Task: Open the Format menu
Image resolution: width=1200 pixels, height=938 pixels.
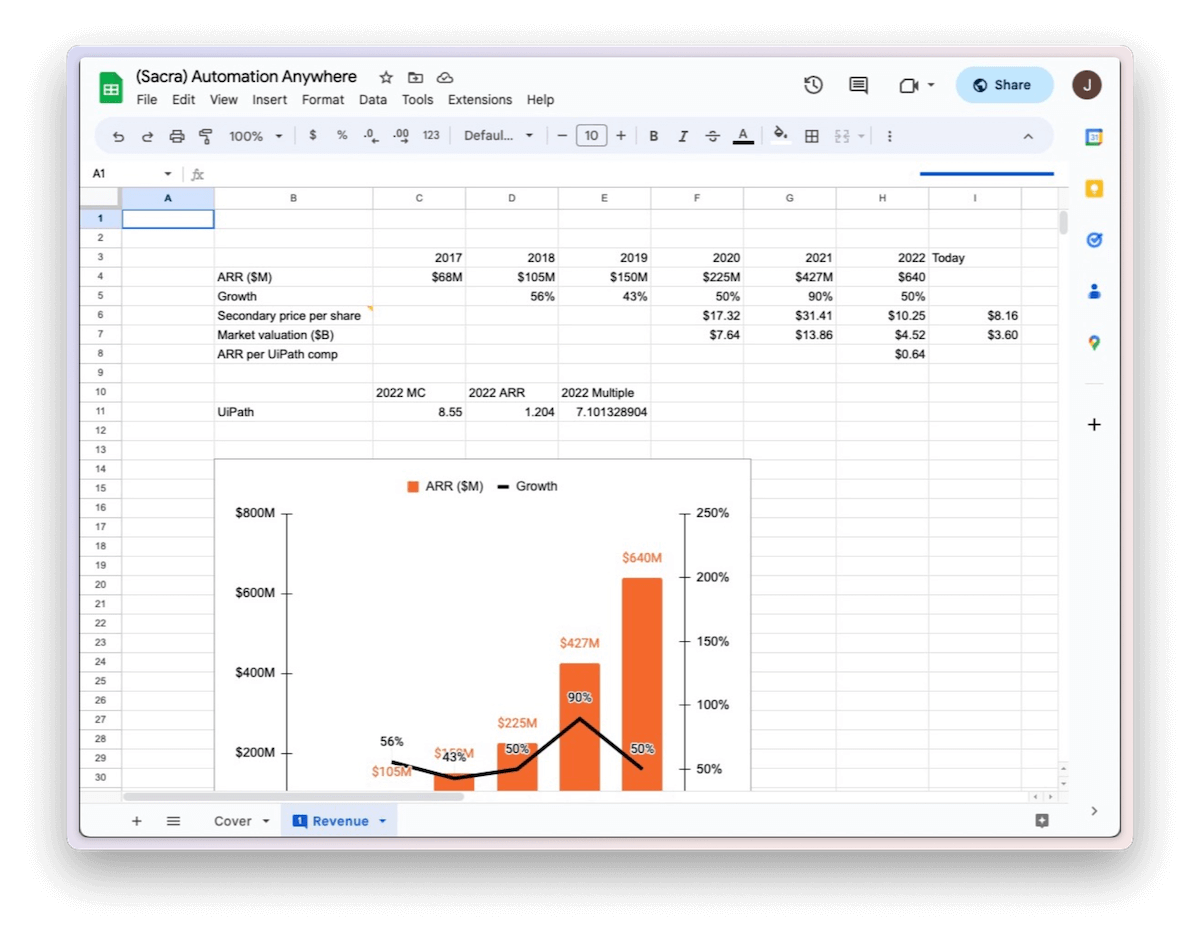Action: pos(323,100)
